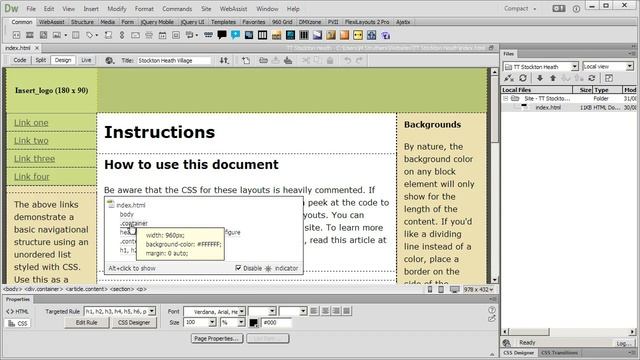Viewport: 640px width, 360px height.
Task: Open the Commands menu
Action: pos(177,9)
